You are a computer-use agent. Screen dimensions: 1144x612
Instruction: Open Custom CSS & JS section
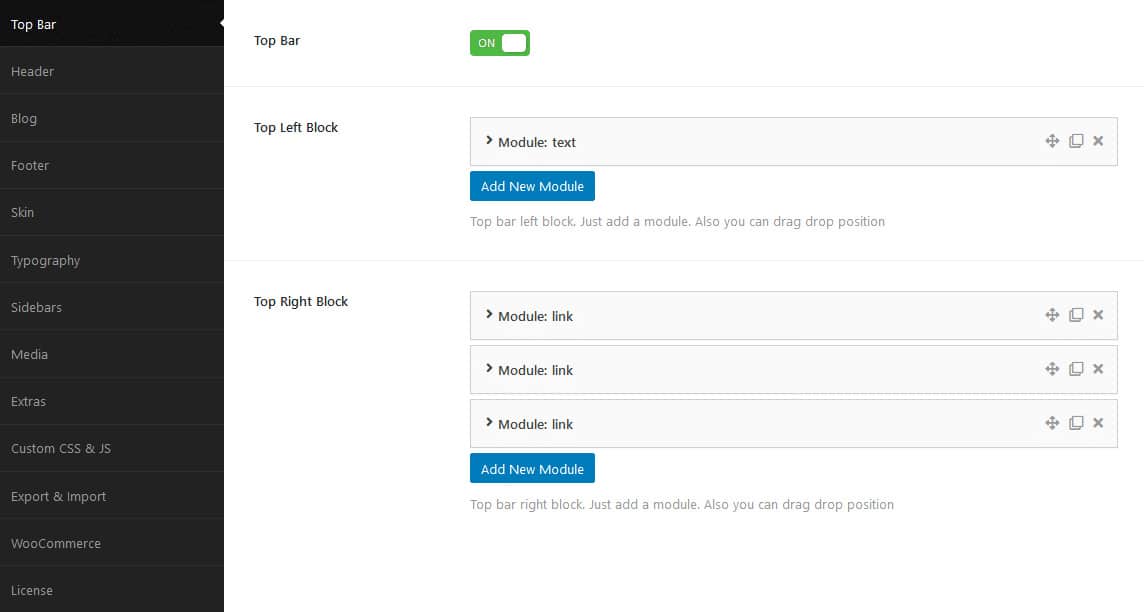point(112,449)
